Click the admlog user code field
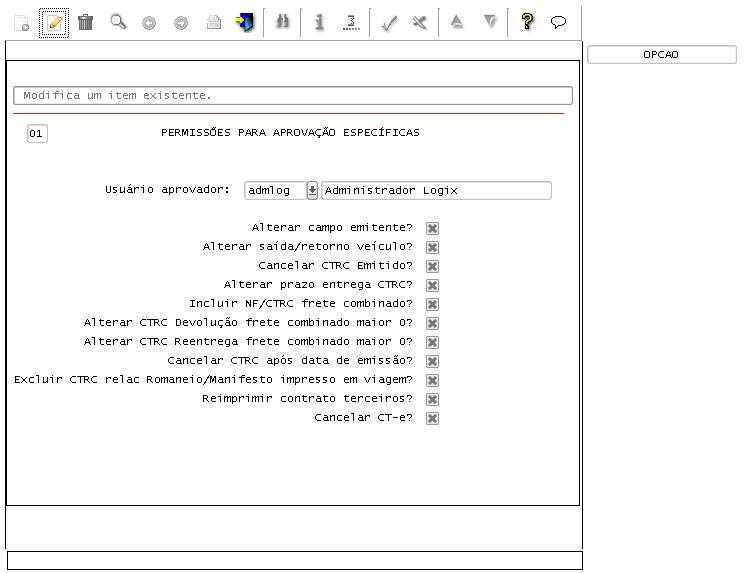Viewport: 744px width, 573px height. 275,191
